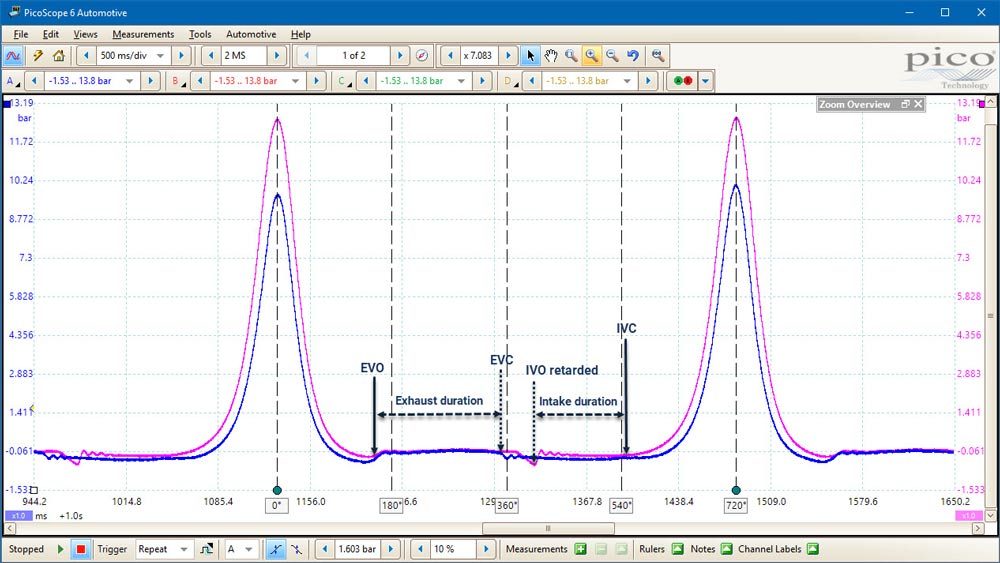
Task: Select the arrow pointer tool
Action: (531, 55)
